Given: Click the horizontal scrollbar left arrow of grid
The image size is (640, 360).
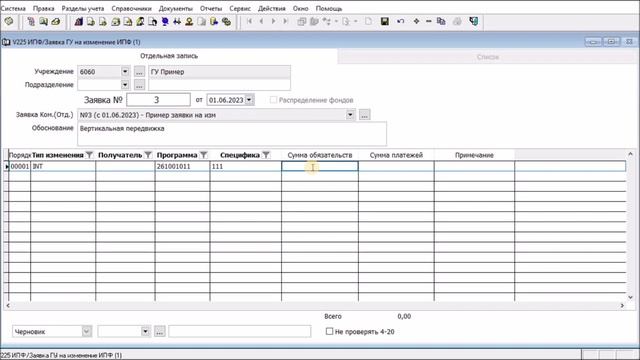Looking at the screenshot, I should point(8,305).
